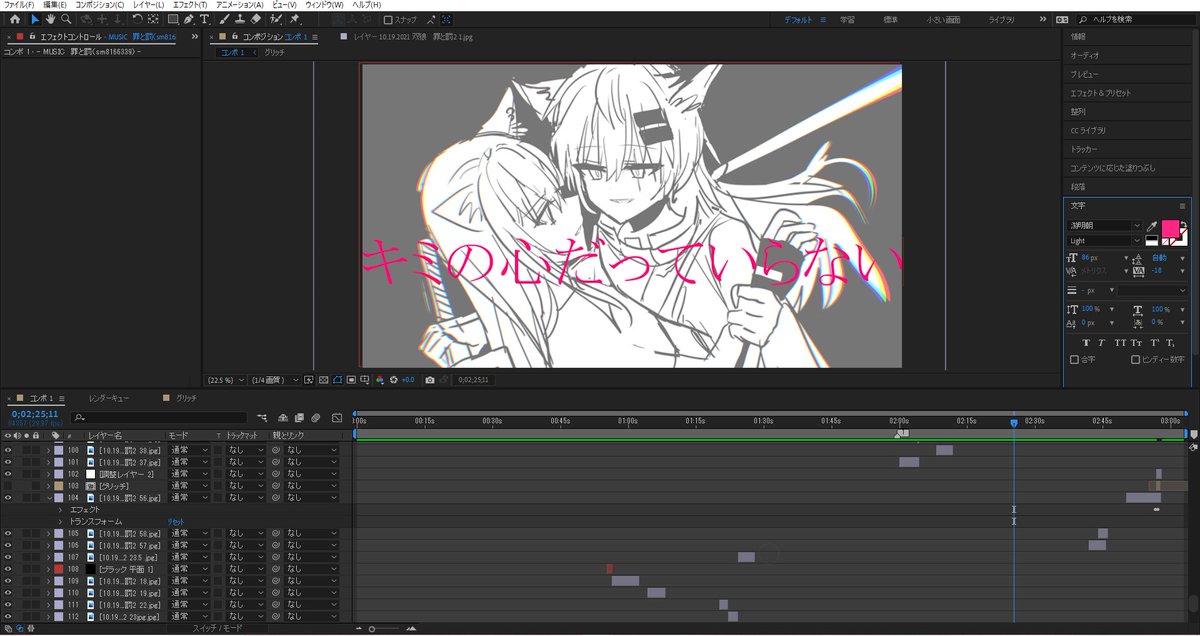1200x636 pixels.
Task: Apply All Caps text style
Action: pos(1120,343)
